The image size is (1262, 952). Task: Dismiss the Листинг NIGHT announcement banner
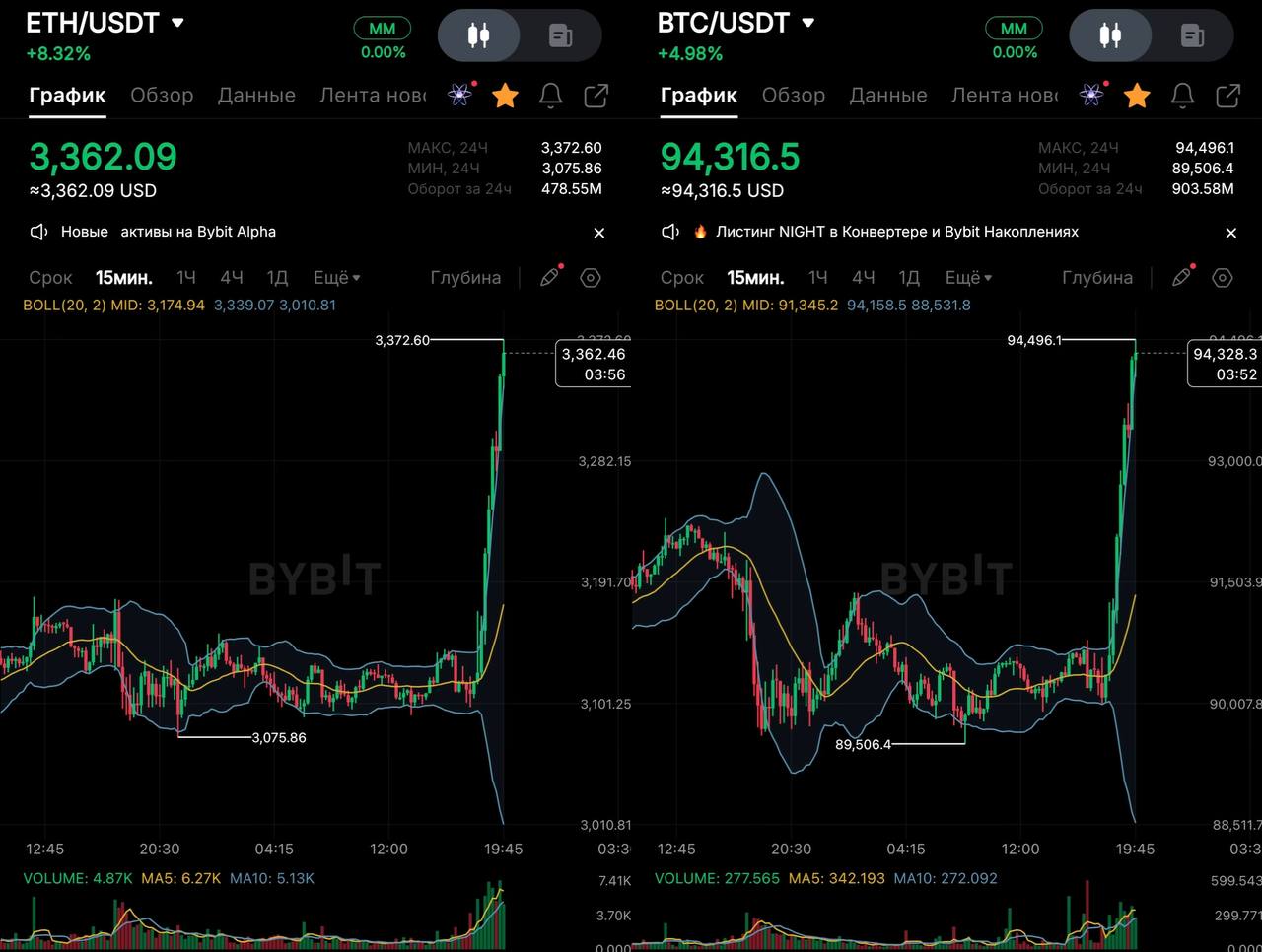[x=1230, y=233]
